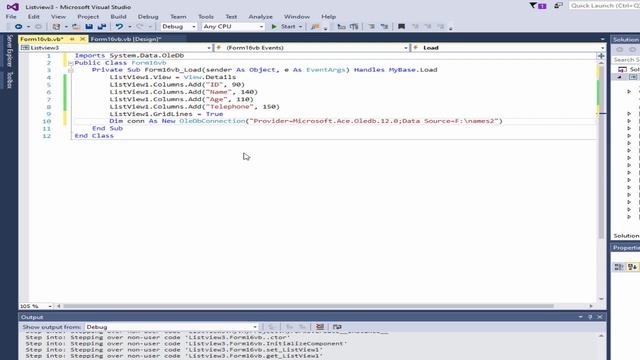Open the Test menu
640x360 pixels.
pyautogui.click(x=231, y=17)
